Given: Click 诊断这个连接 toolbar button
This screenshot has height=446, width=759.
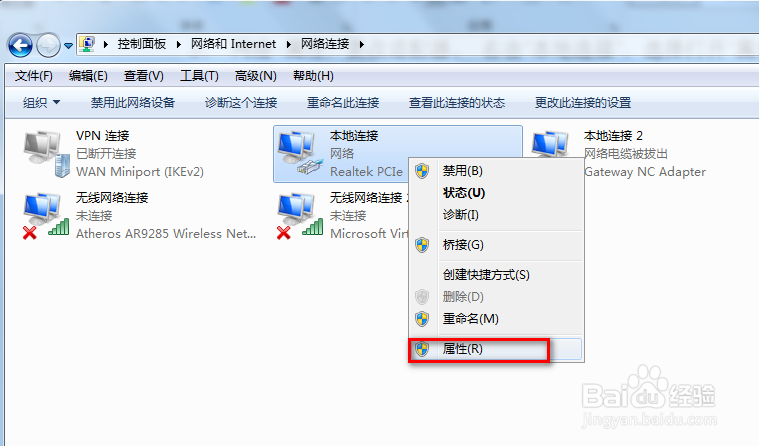Looking at the screenshot, I should [x=241, y=103].
